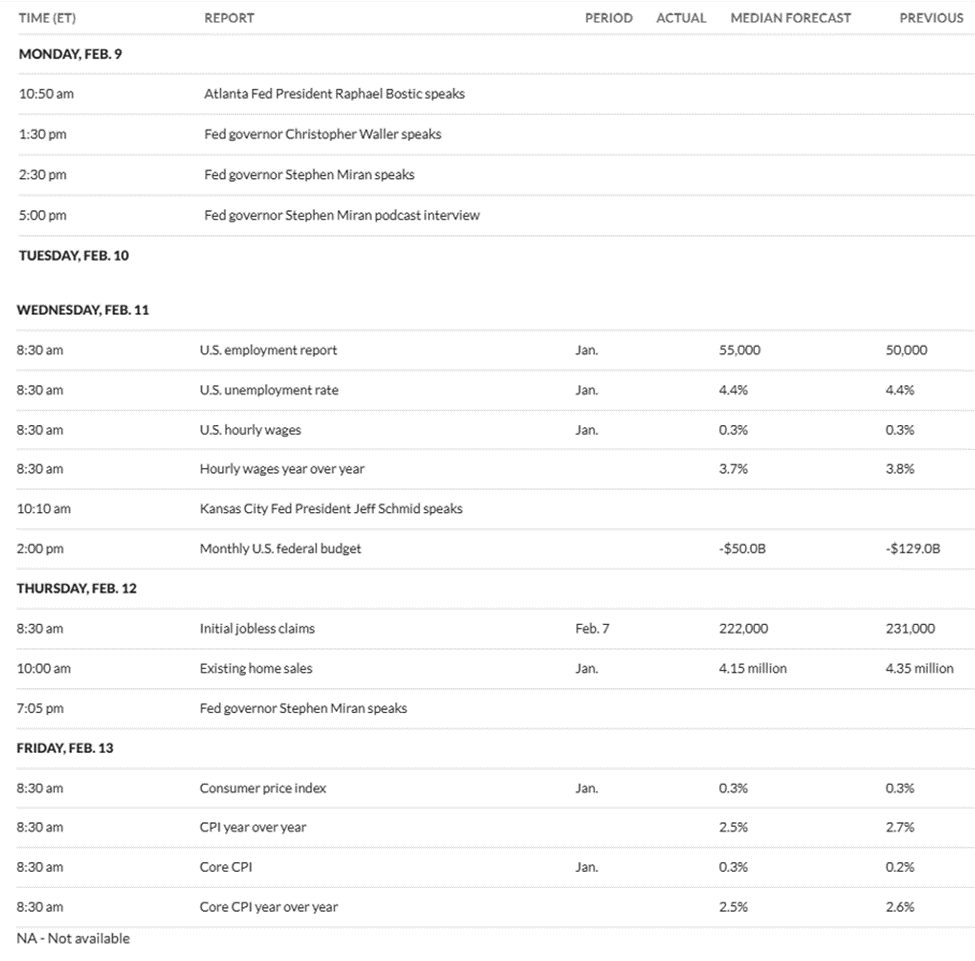Screen dimensions: 975x961
Task: Click the Atlanta Fed President Raphael Bostic speaks entry
Action: click(x=334, y=94)
